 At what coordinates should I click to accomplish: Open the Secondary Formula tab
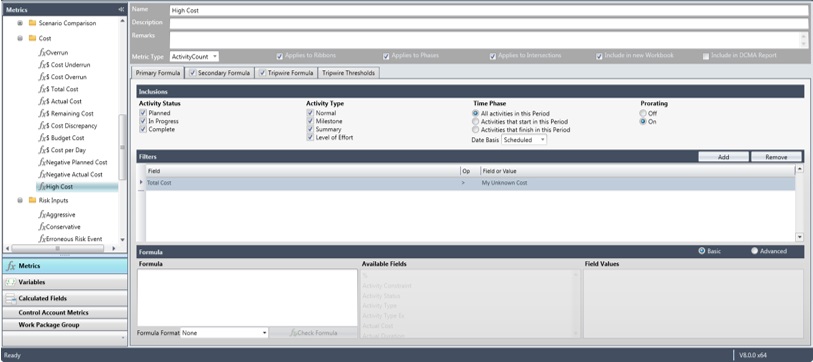tap(219, 73)
